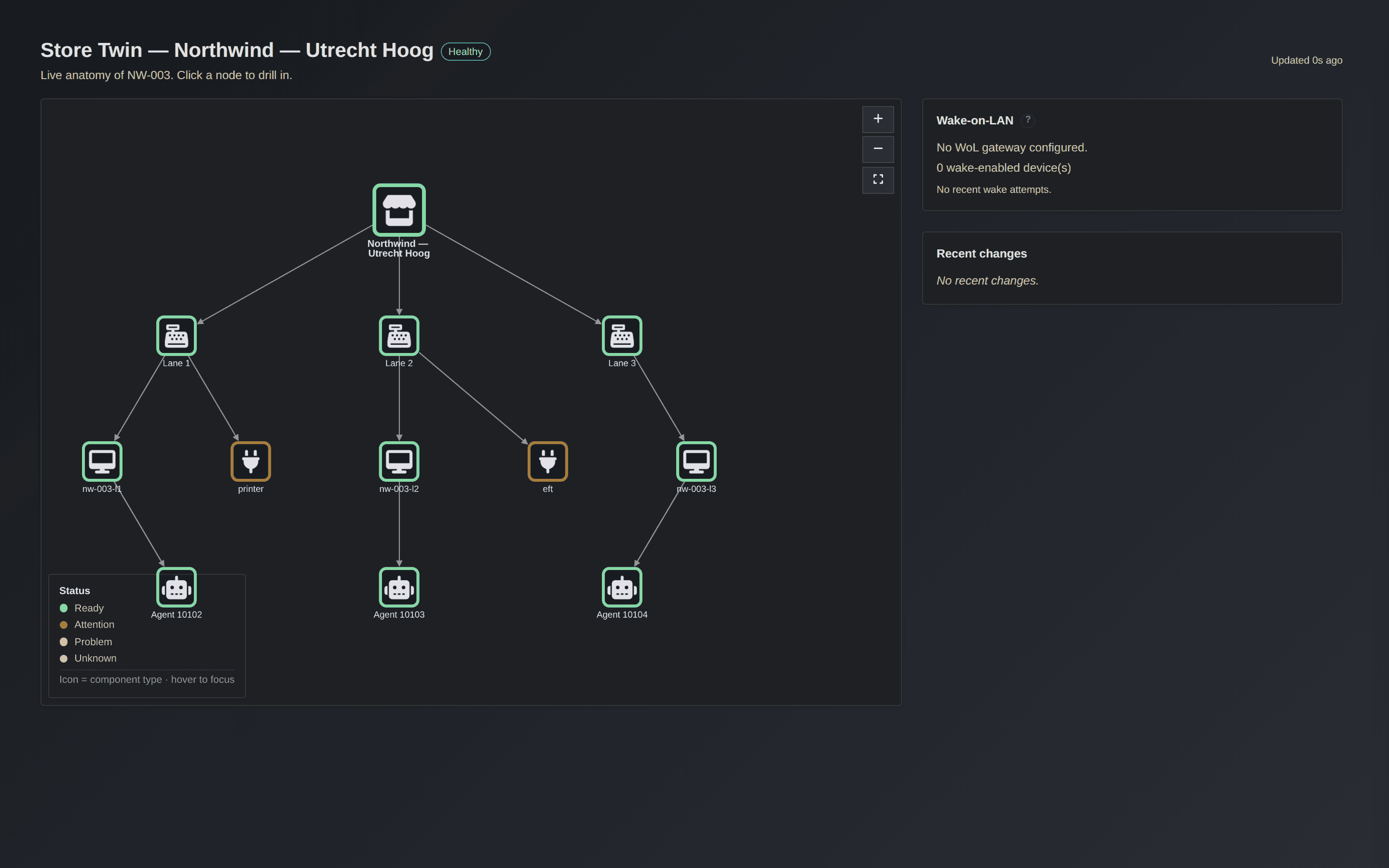The width and height of the screenshot is (1389, 868).
Task: Click the Unknown legend dot
Action: 64,658
